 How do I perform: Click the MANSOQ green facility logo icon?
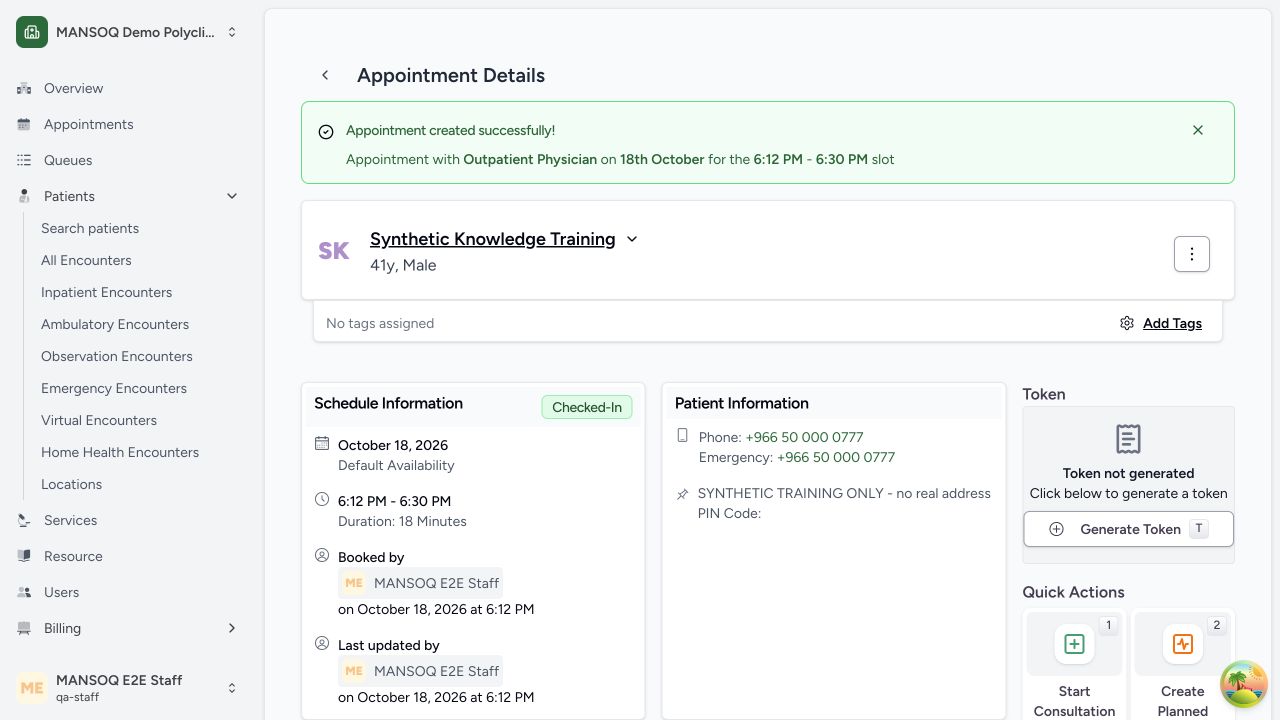[x=32, y=32]
